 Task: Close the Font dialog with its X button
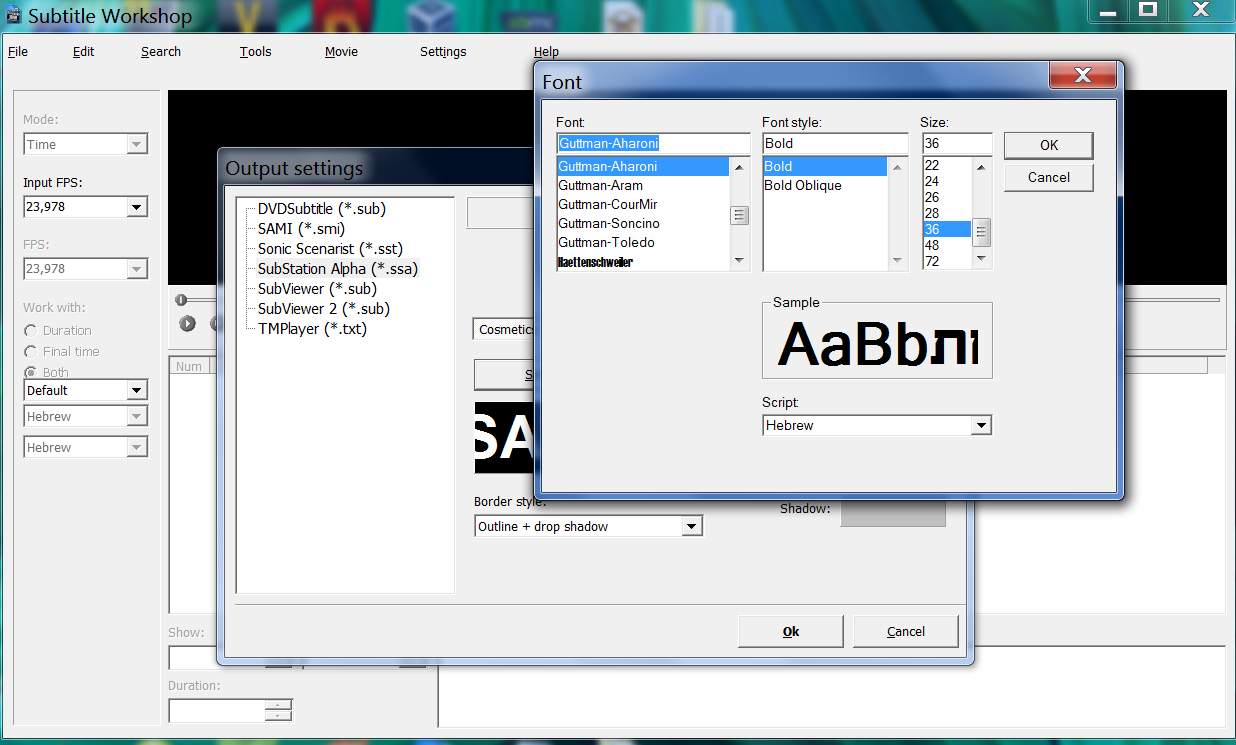click(1083, 76)
